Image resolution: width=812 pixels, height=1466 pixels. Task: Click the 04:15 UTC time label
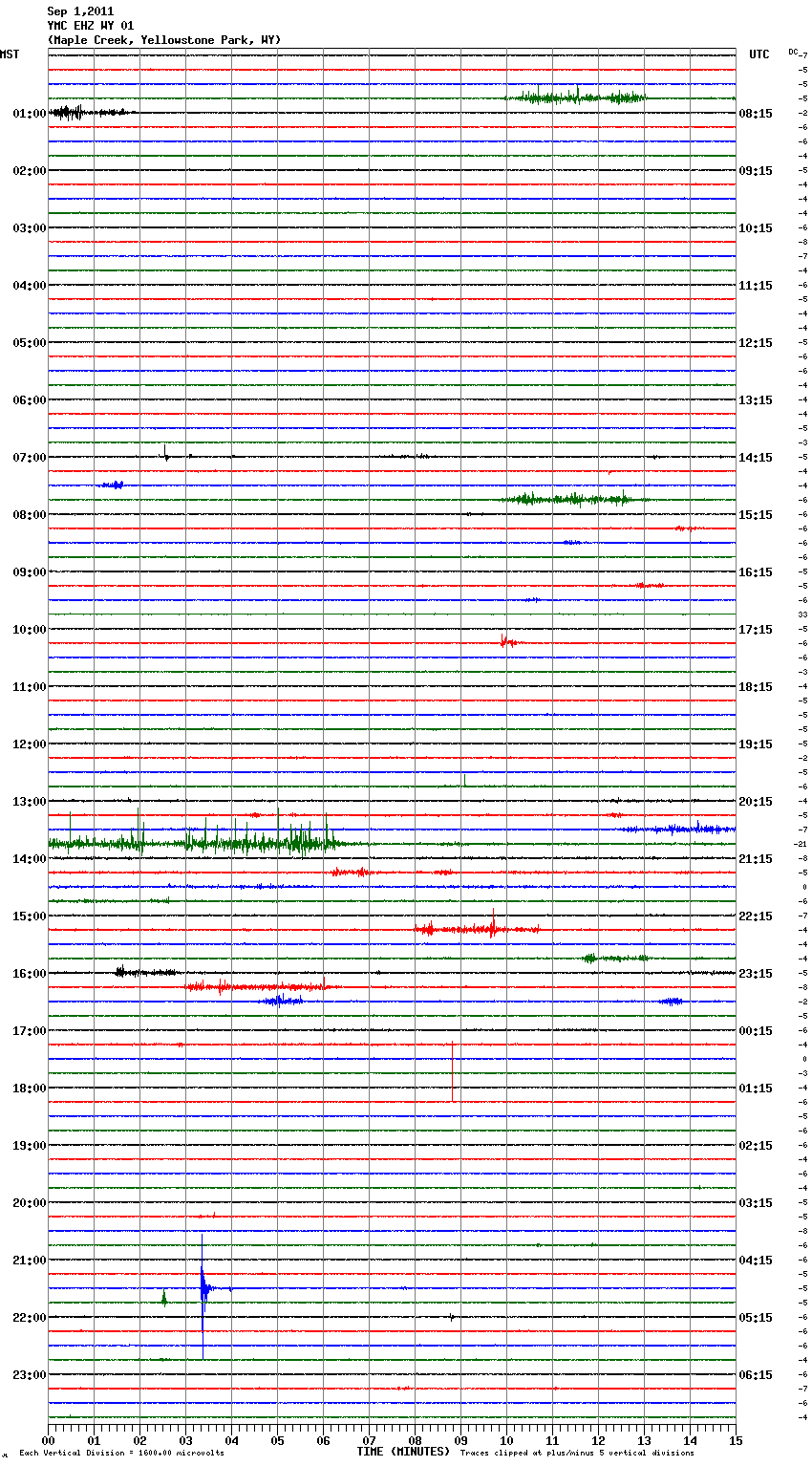tap(756, 1261)
